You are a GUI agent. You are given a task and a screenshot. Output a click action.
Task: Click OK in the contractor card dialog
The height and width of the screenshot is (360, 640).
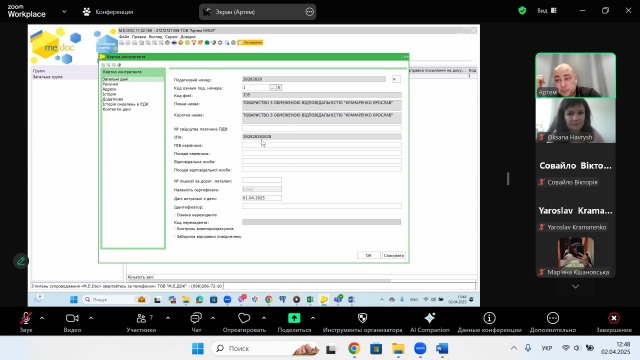[x=369, y=255]
